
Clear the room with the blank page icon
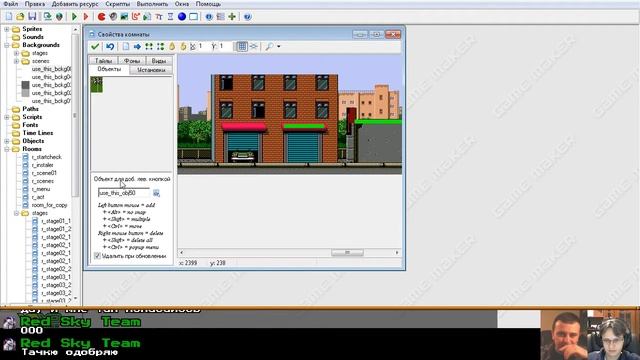tap(126, 47)
